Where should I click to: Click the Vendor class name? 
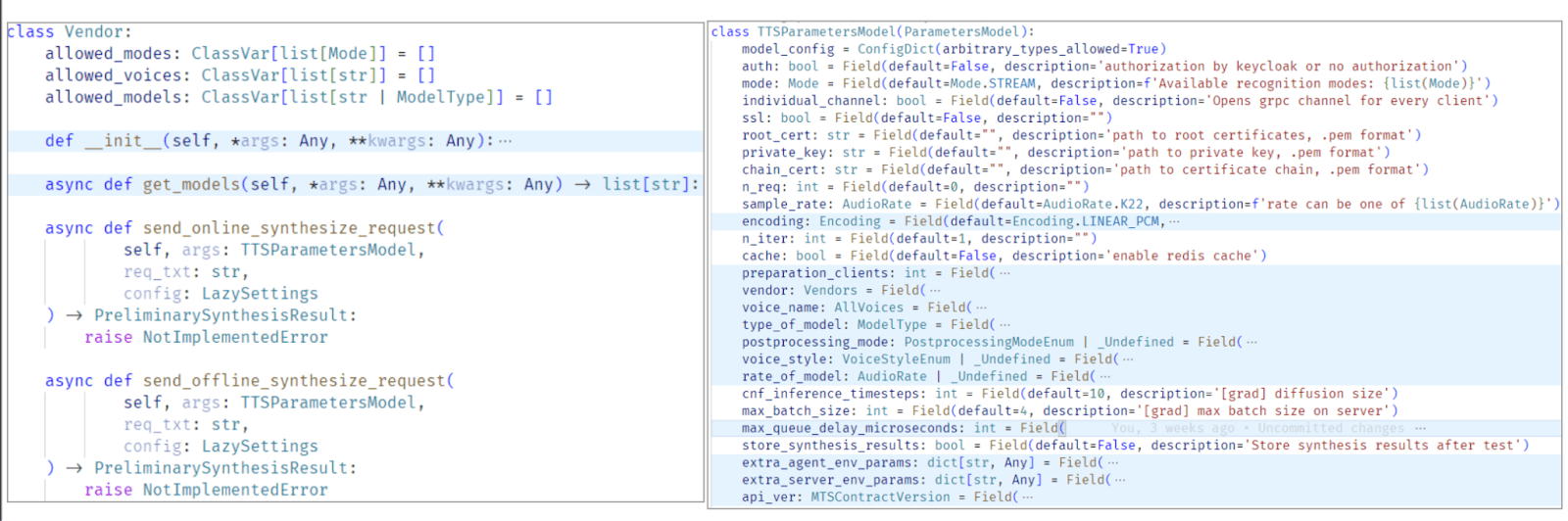pyautogui.click(x=93, y=31)
